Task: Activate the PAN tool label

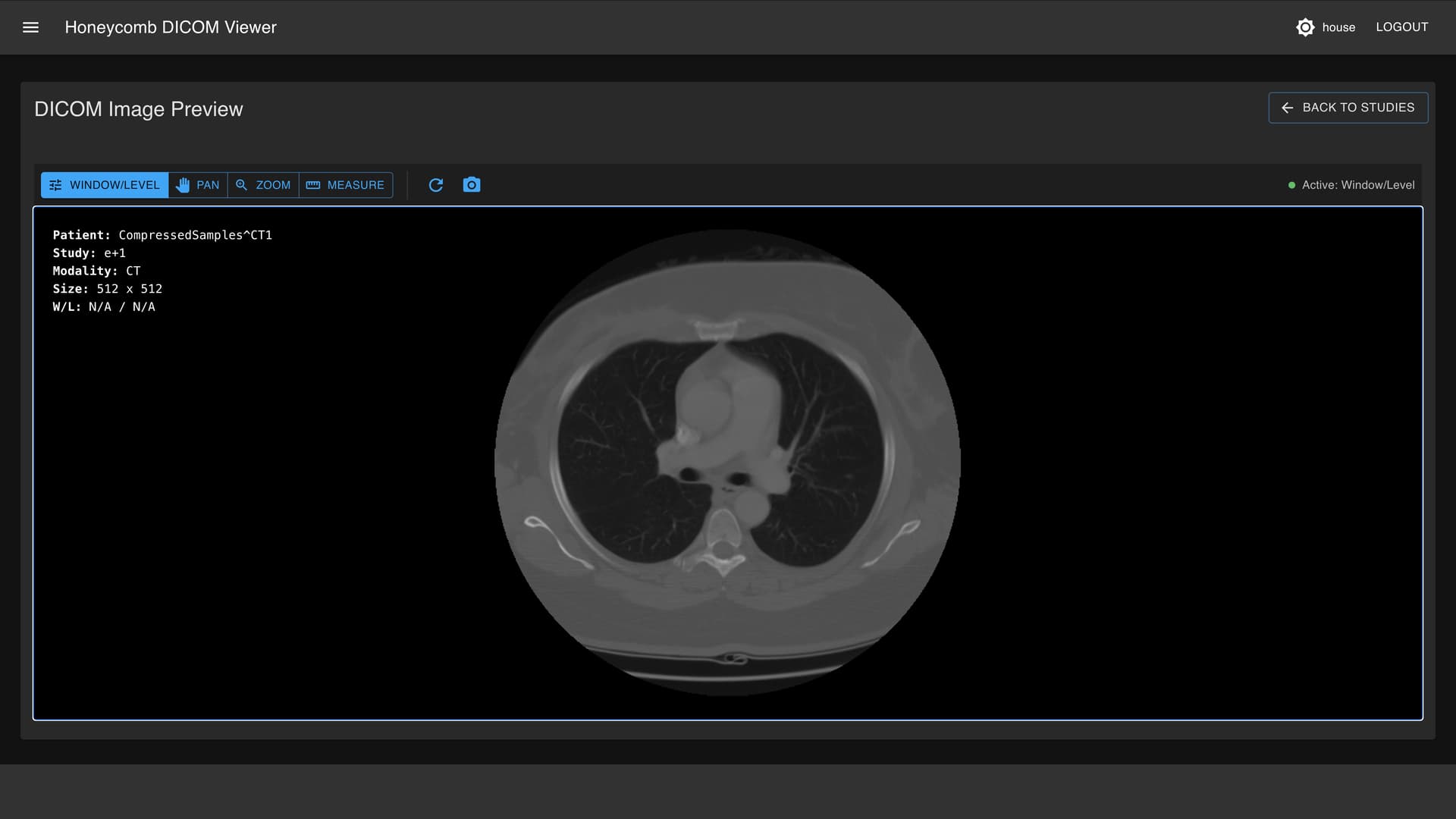Action: [x=208, y=185]
